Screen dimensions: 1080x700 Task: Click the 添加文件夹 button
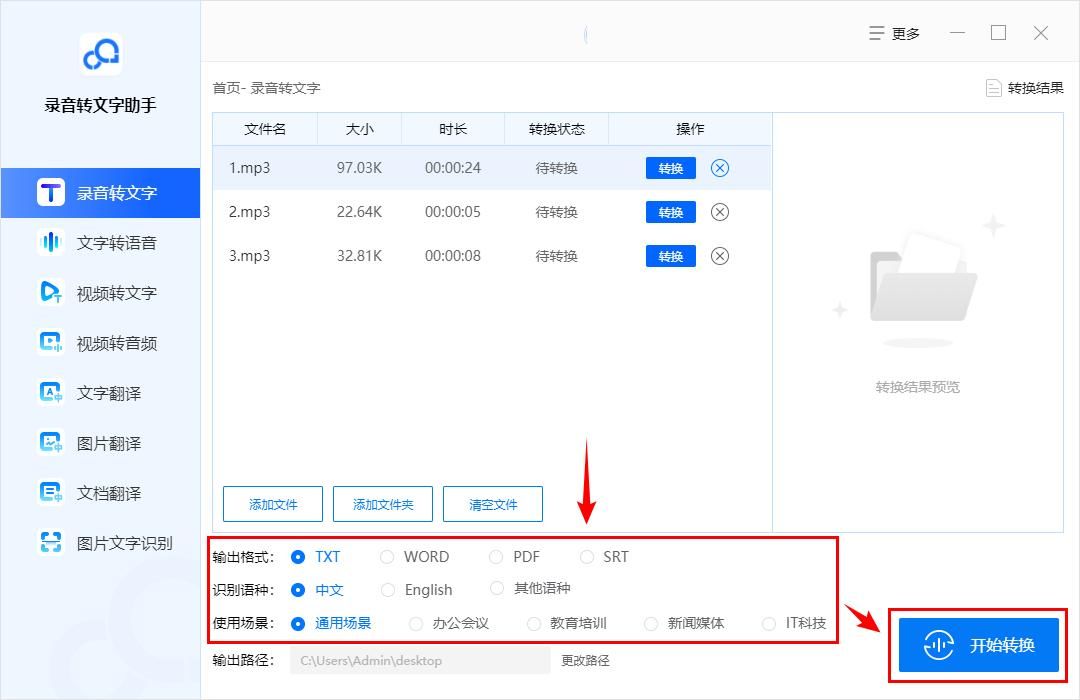click(x=383, y=504)
